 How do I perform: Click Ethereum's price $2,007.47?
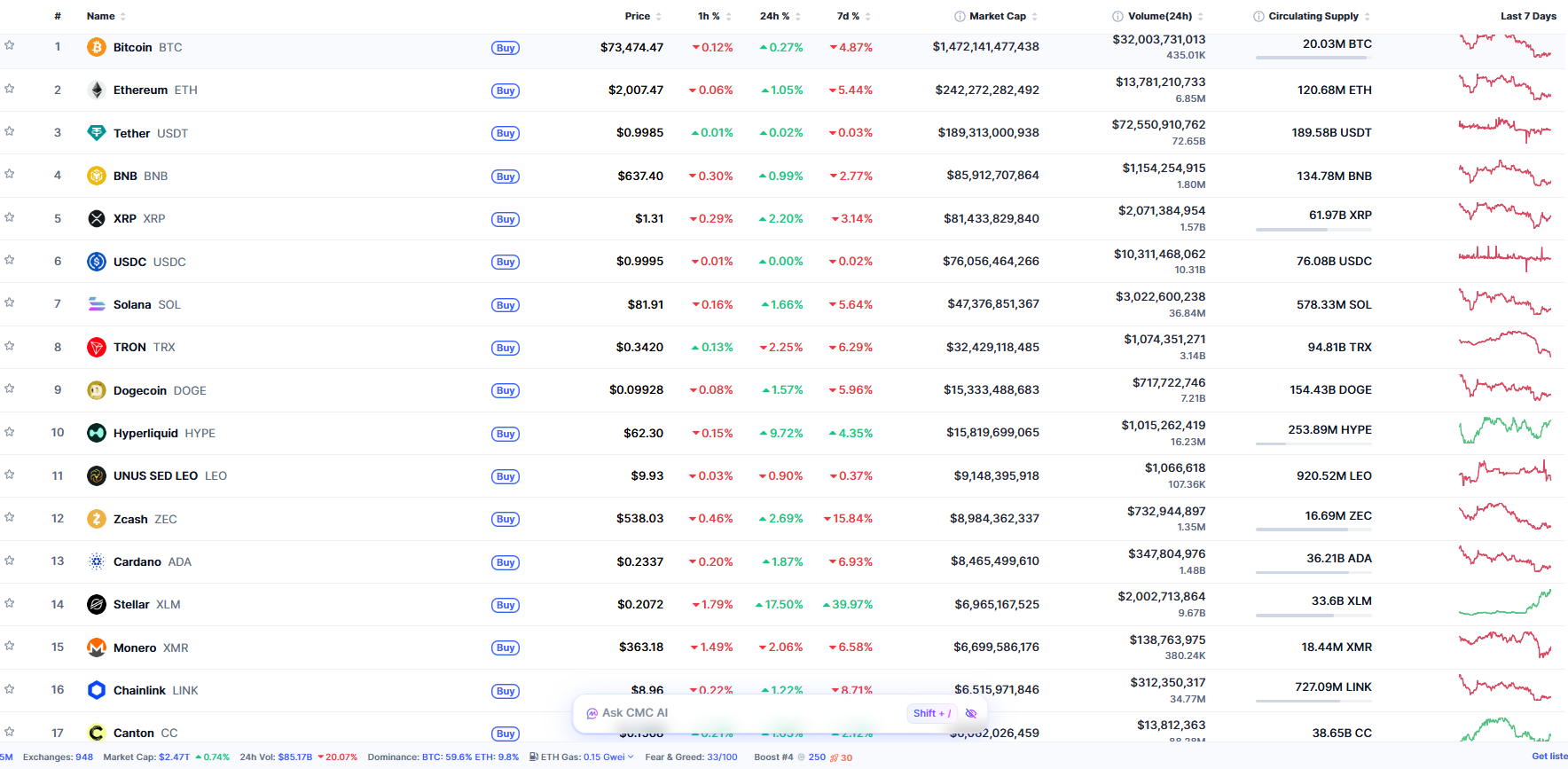[x=636, y=90]
